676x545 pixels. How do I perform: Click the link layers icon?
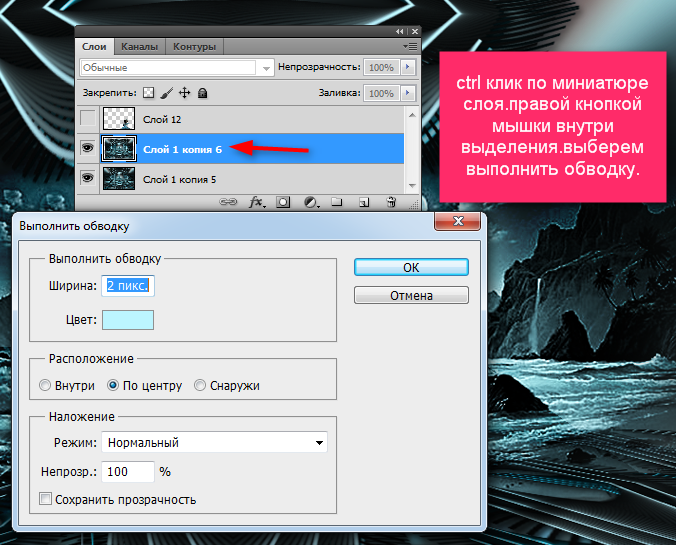[228, 201]
